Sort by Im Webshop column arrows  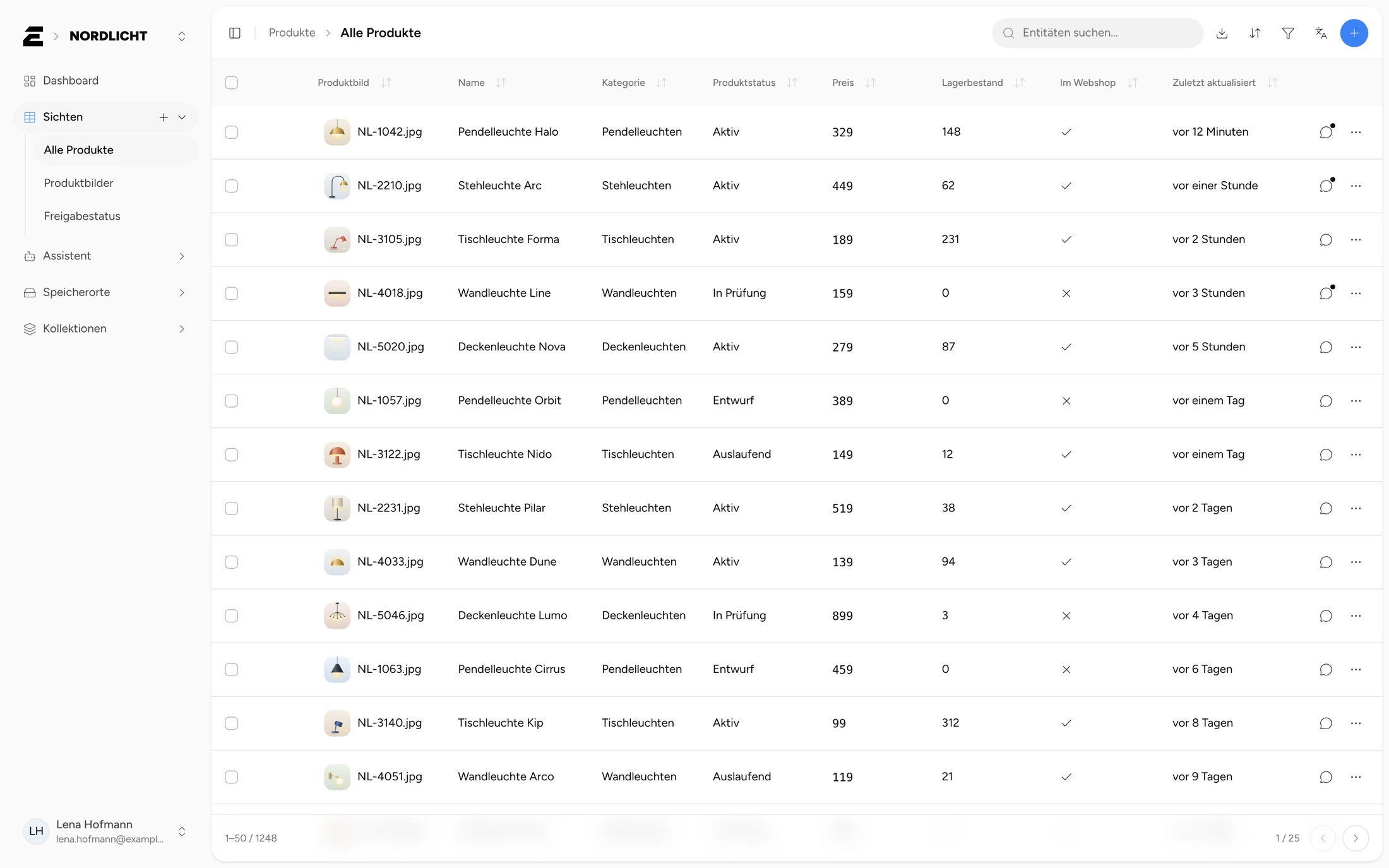pyautogui.click(x=1133, y=83)
